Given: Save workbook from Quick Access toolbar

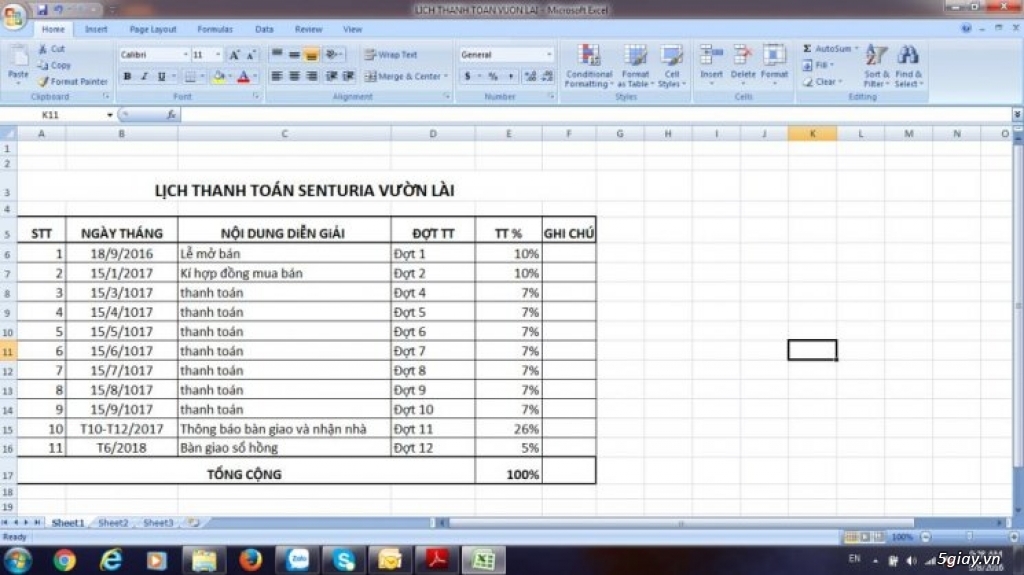Looking at the screenshot, I should point(42,10).
